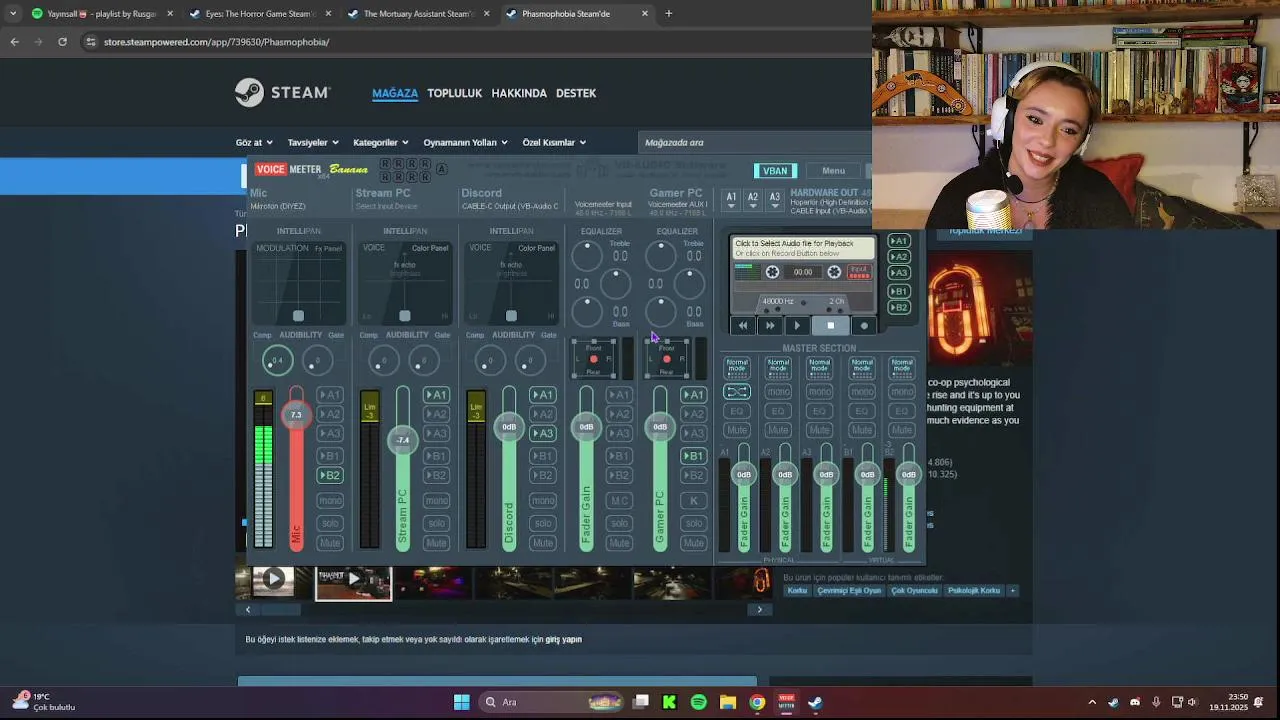Expand the Kategoriler Steam menu
This screenshot has width=1280, height=720.
[x=380, y=142]
